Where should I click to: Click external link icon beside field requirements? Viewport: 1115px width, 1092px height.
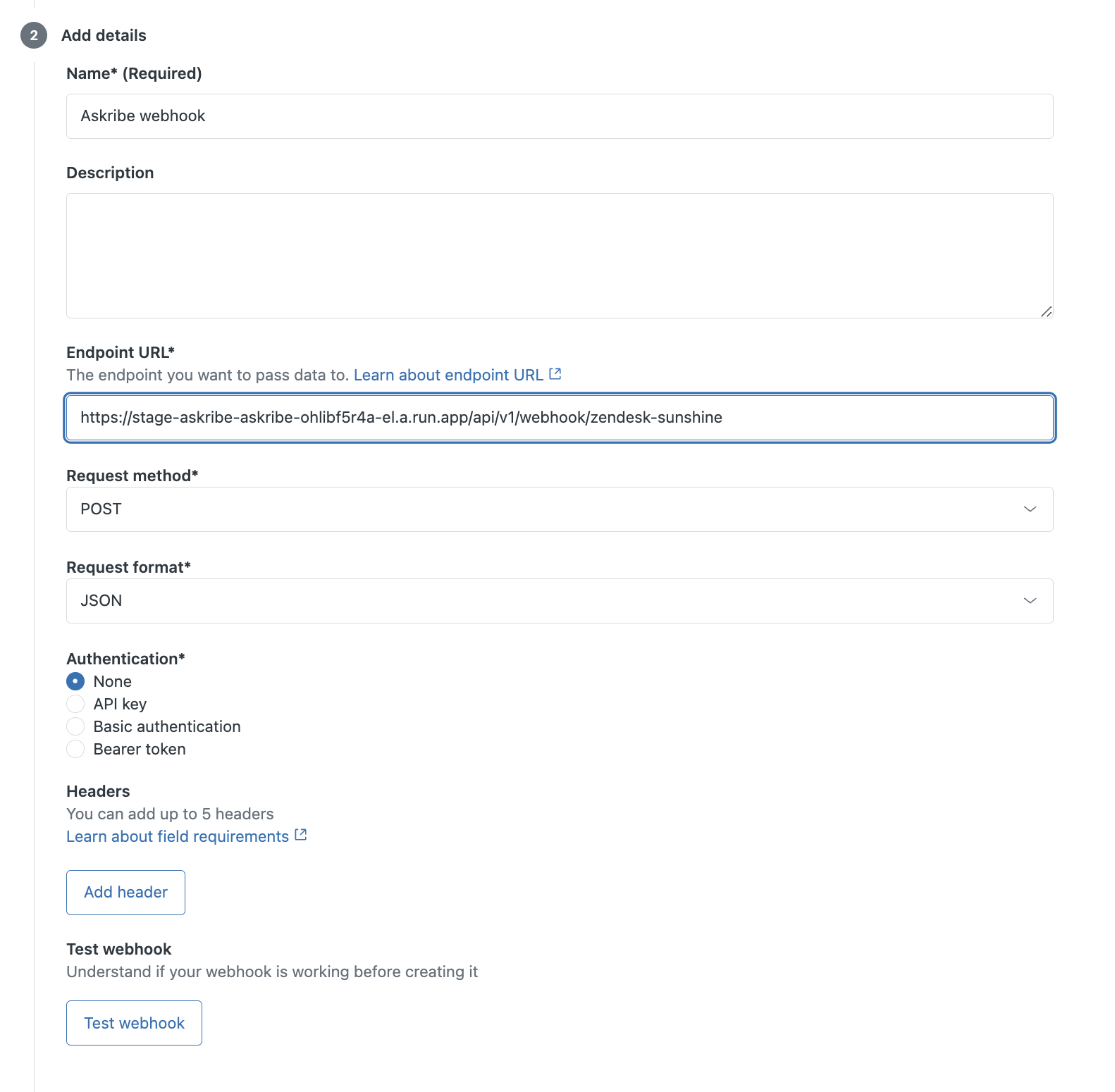click(301, 835)
